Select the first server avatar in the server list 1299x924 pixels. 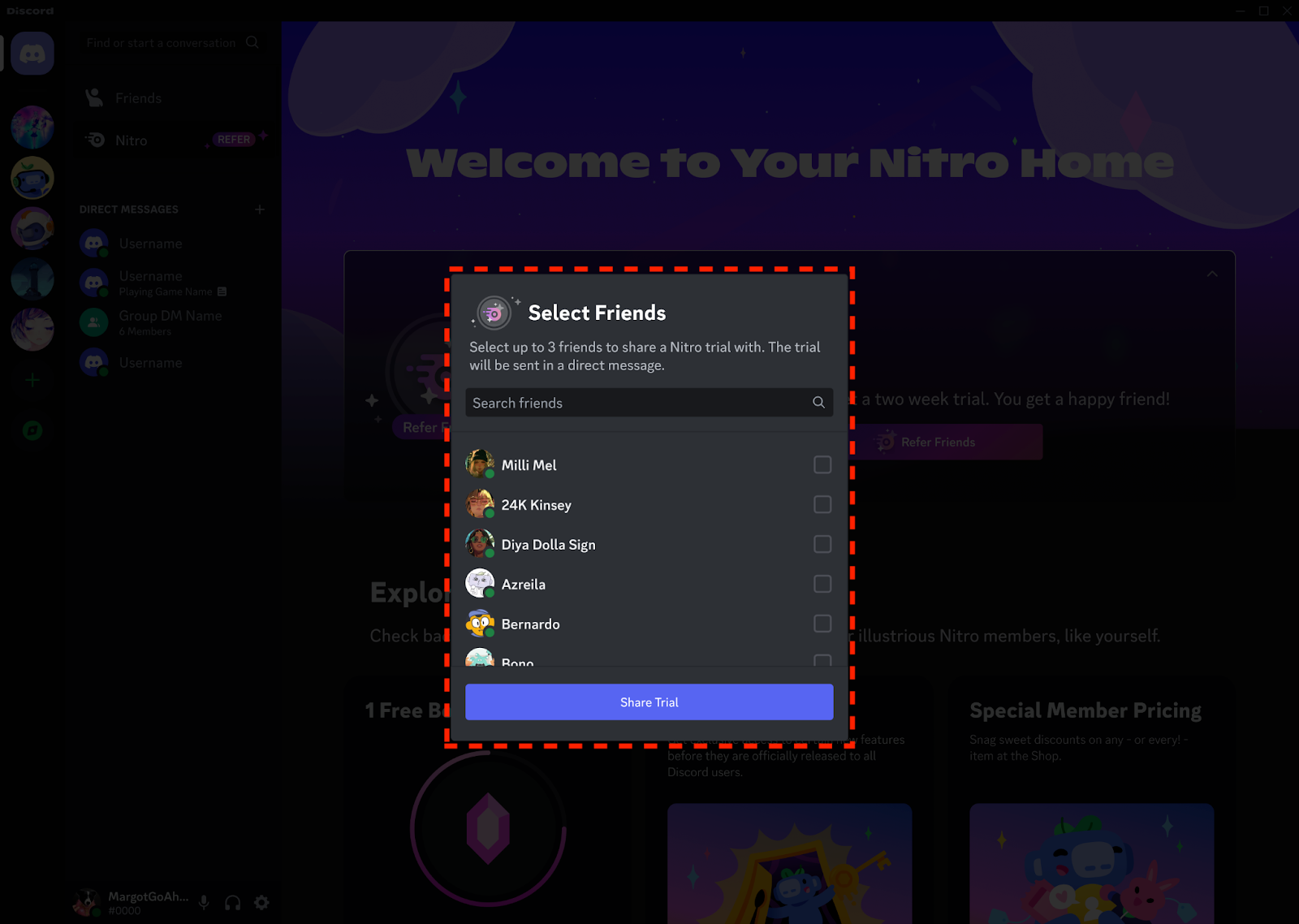32,127
